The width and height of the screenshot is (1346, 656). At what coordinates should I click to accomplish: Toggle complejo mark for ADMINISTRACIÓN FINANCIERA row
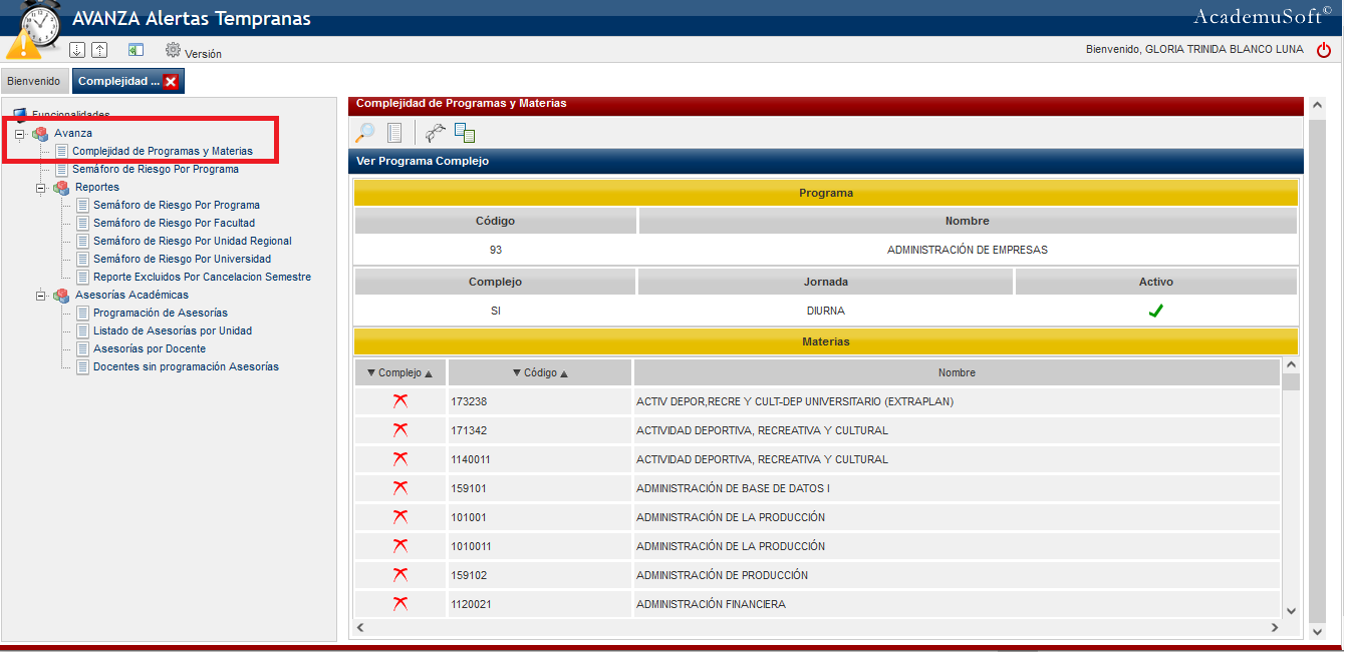click(400, 604)
